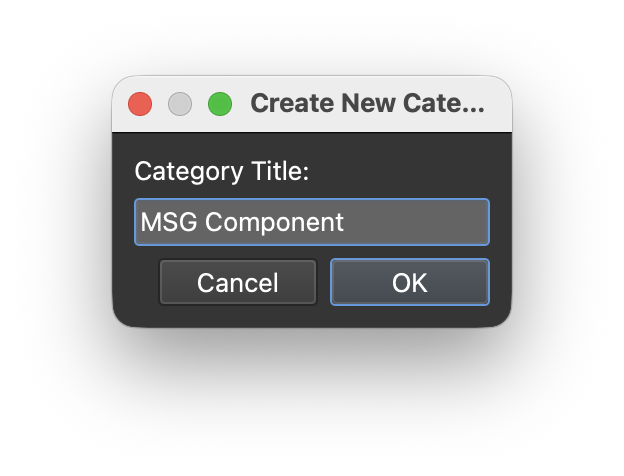624x476 pixels.
Task: Confirm the new category with OK
Action: (410, 282)
